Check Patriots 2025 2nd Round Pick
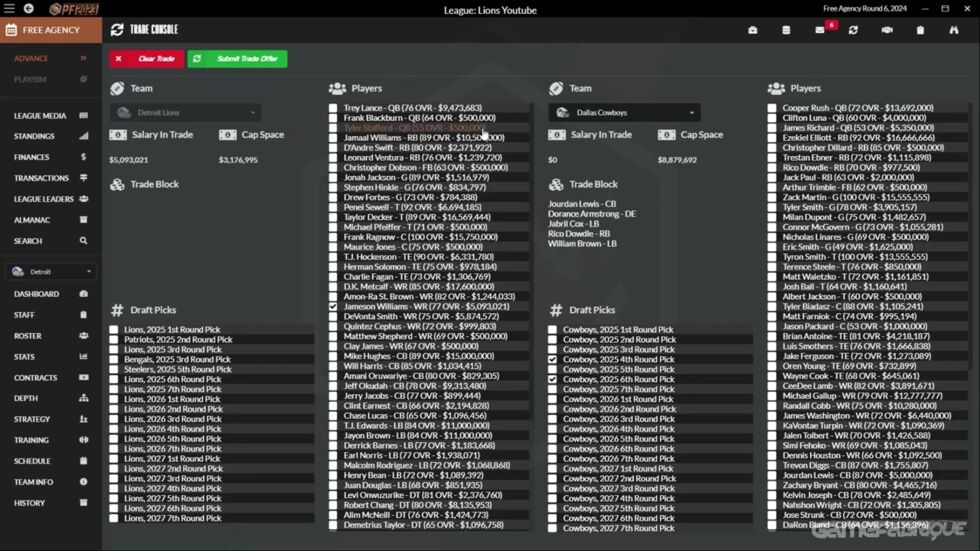The image size is (980, 551). [x=114, y=340]
